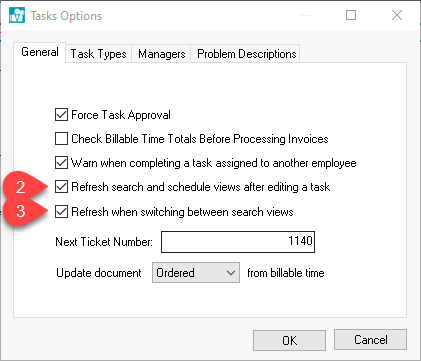
Task: Close the Tasks Options dialog
Action: coord(397,15)
